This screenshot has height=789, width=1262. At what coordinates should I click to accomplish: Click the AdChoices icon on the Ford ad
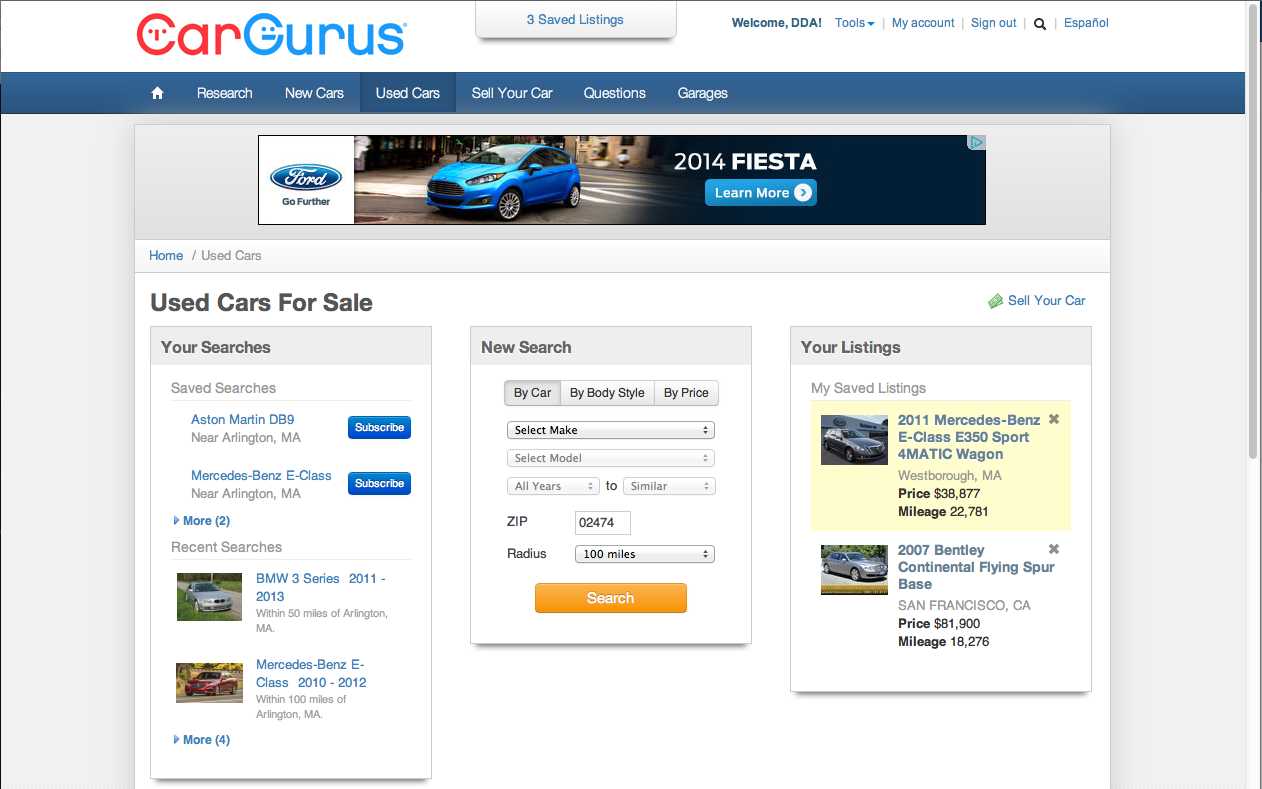click(x=977, y=143)
